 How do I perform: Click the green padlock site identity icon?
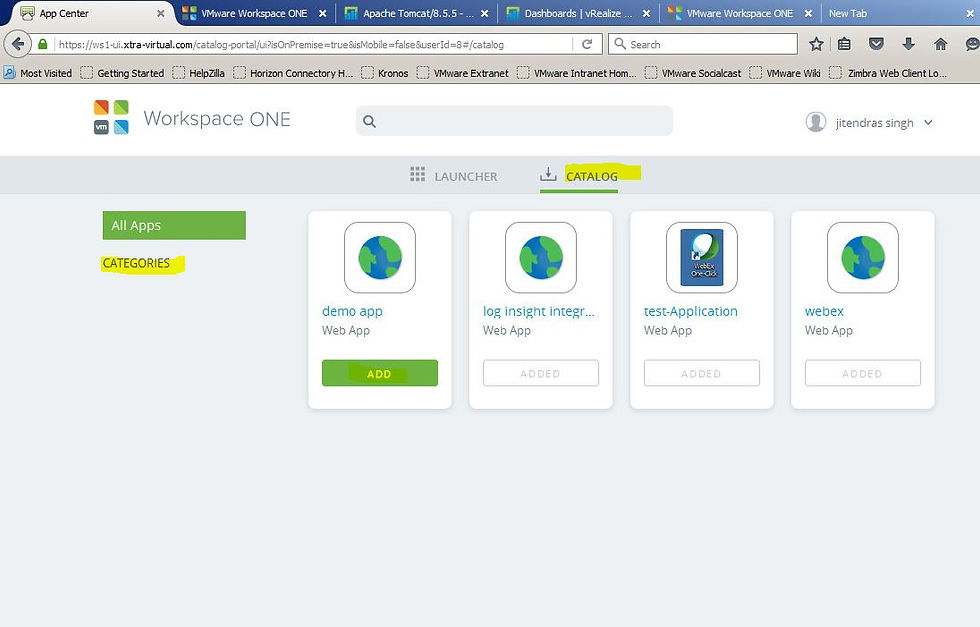pos(42,44)
